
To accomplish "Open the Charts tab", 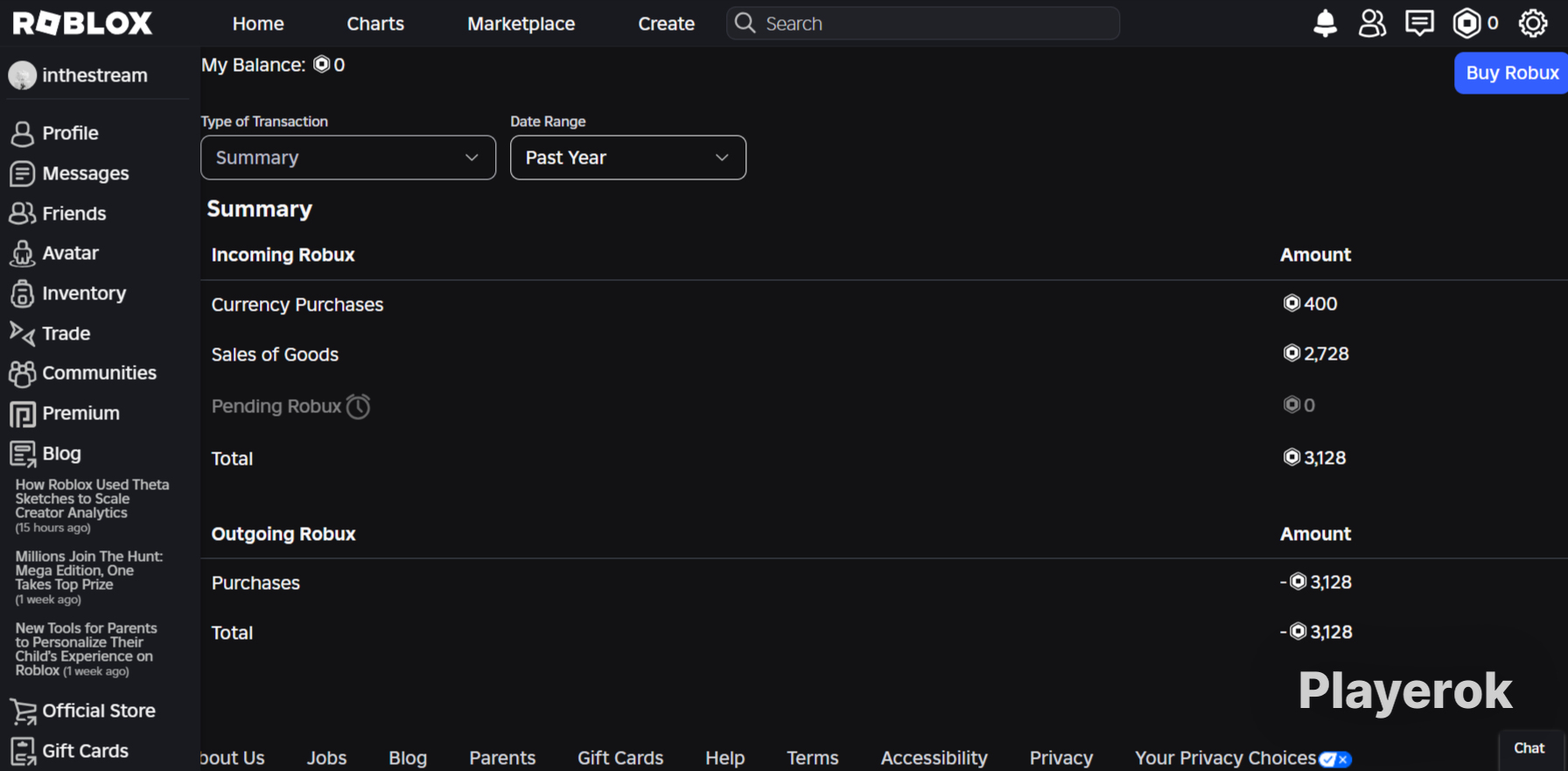I will click(x=375, y=24).
